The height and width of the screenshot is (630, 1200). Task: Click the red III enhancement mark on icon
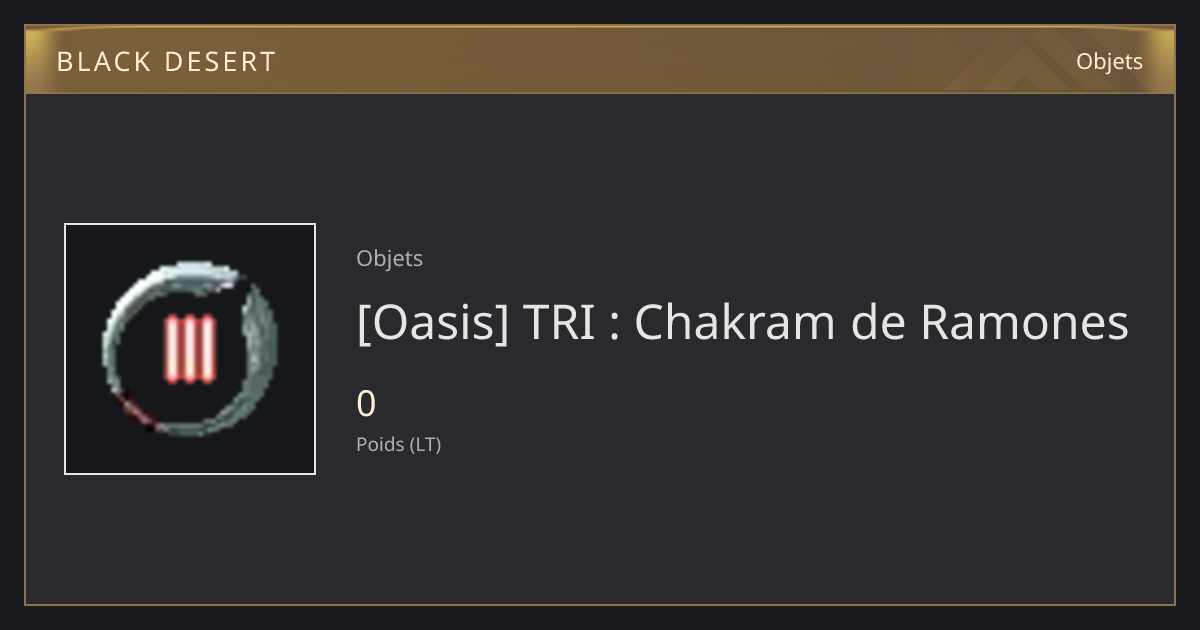[x=190, y=350]
